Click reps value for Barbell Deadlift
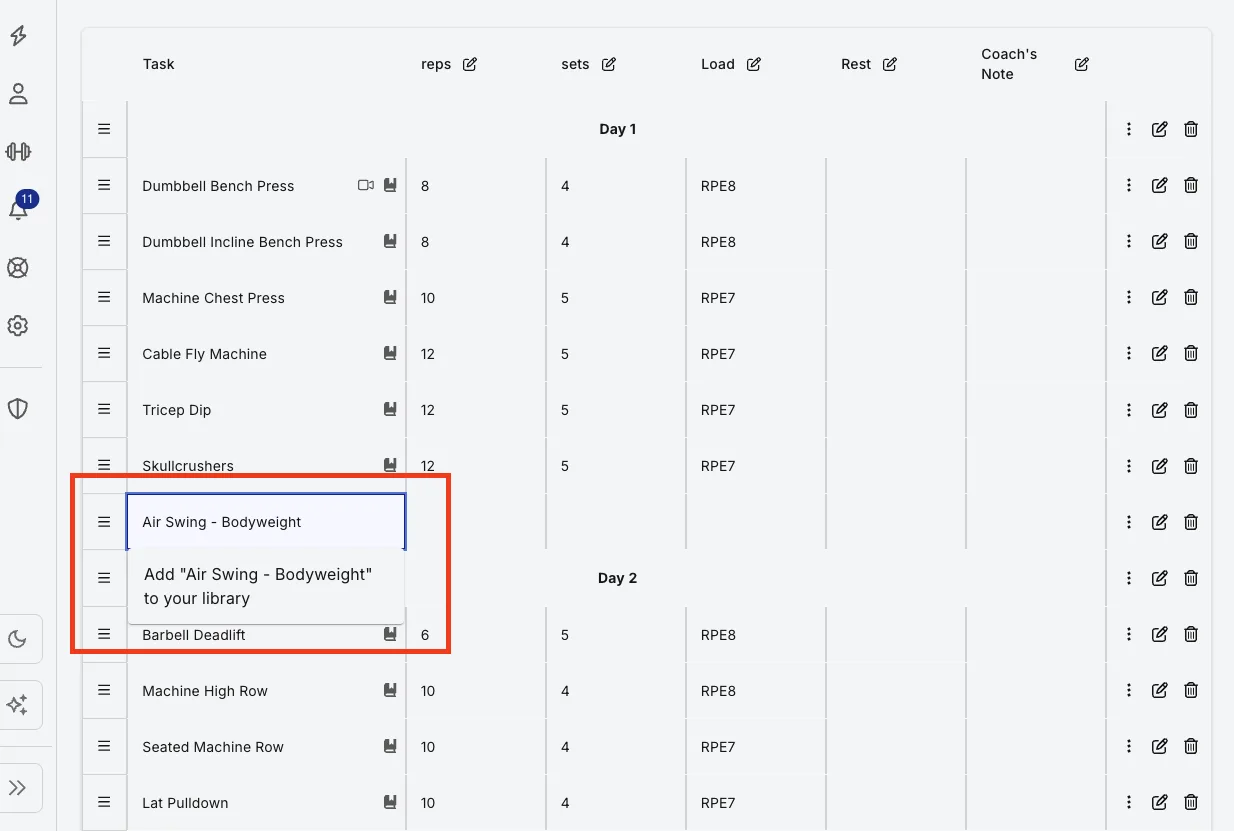 click(425, 635)
